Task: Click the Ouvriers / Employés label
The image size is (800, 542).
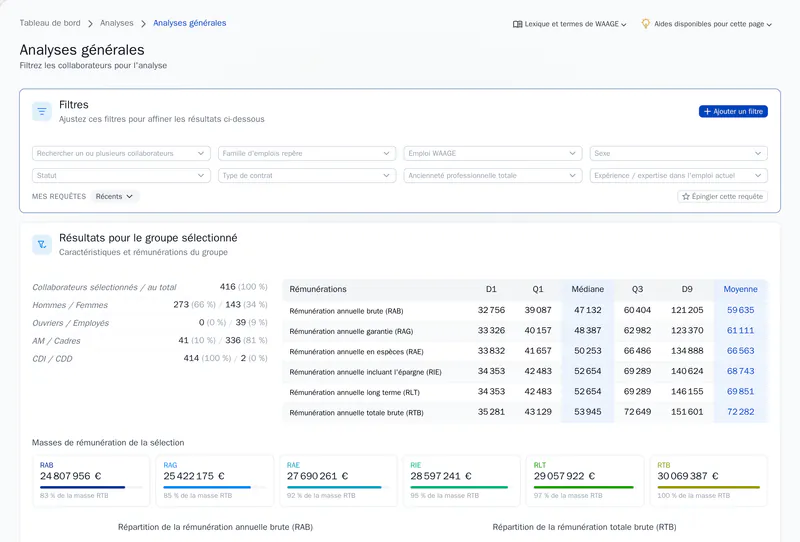Action: (70, 323)
